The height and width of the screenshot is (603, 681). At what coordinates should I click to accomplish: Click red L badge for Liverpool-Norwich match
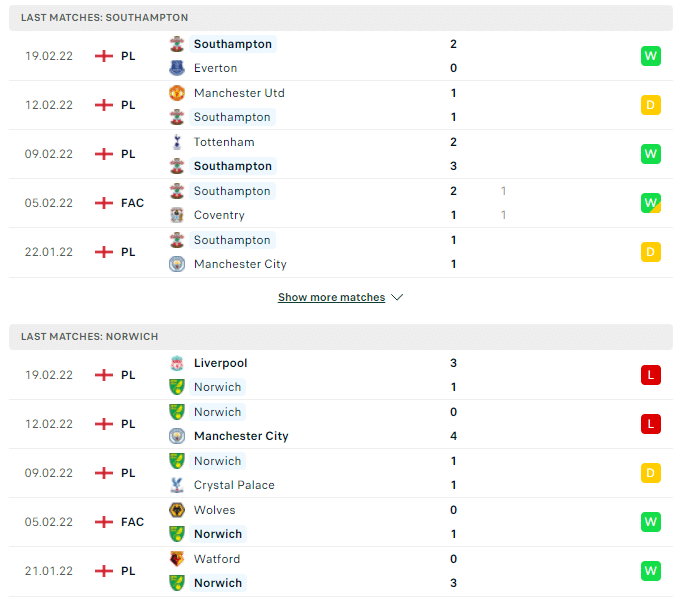coord(651,375)
